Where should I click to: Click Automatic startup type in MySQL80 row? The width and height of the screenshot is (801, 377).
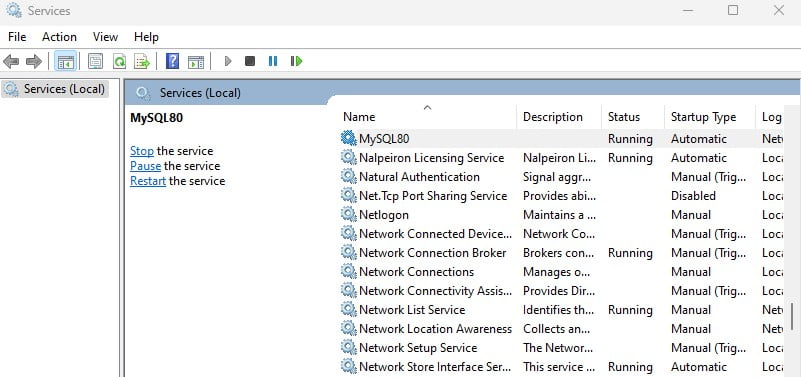699,138
